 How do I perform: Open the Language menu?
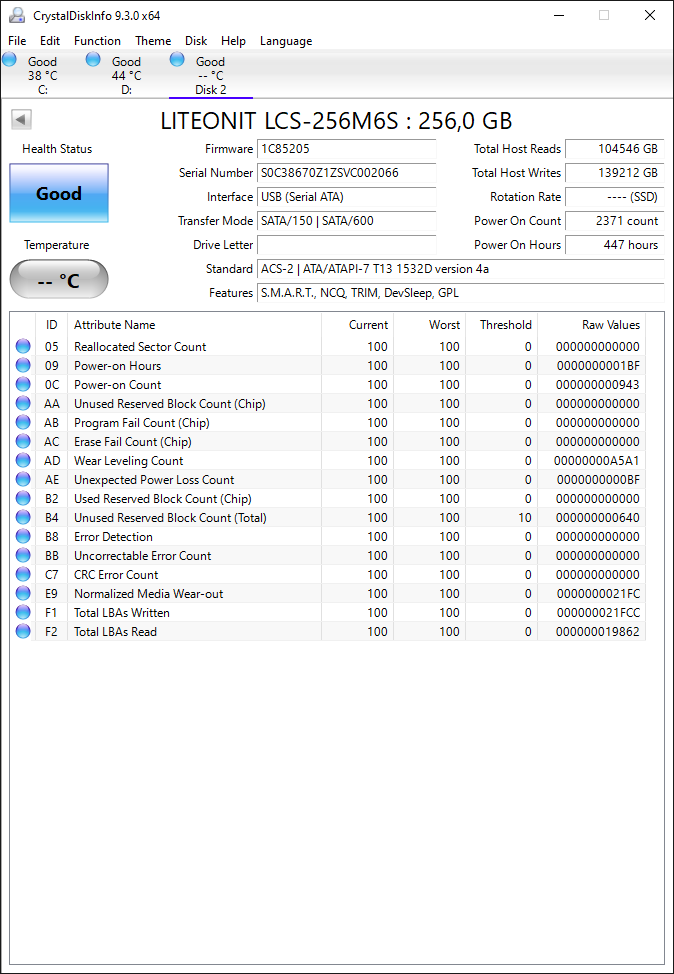coord(286,41)
